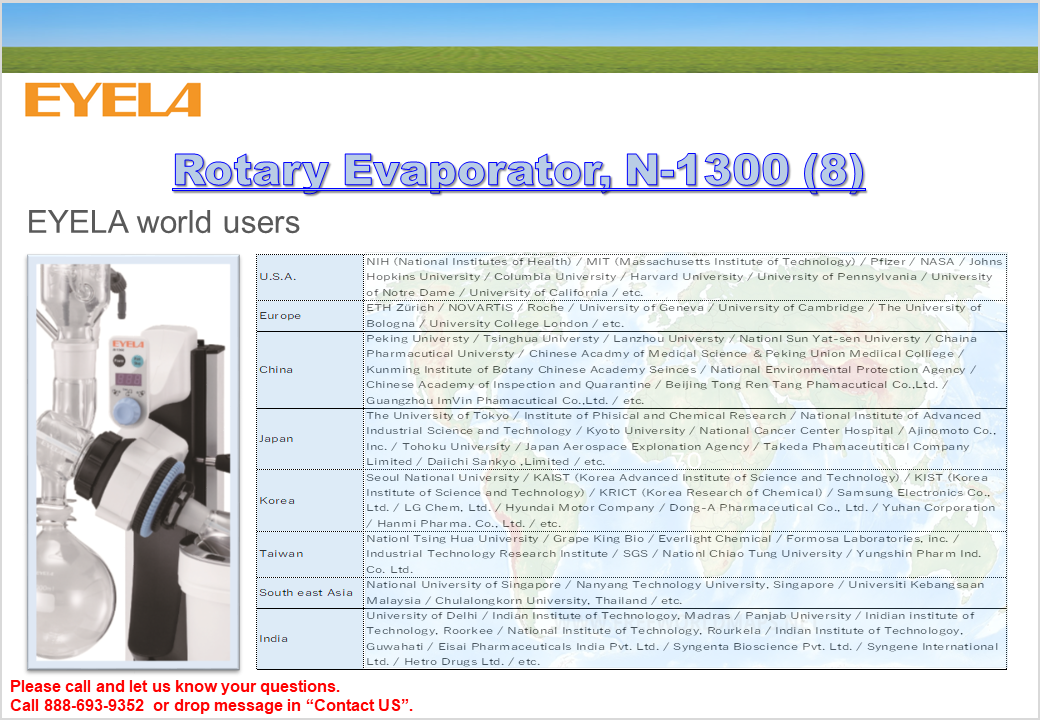Click the user list starting "University of Delhi"

pyautogui.click(x=685, y=639)
